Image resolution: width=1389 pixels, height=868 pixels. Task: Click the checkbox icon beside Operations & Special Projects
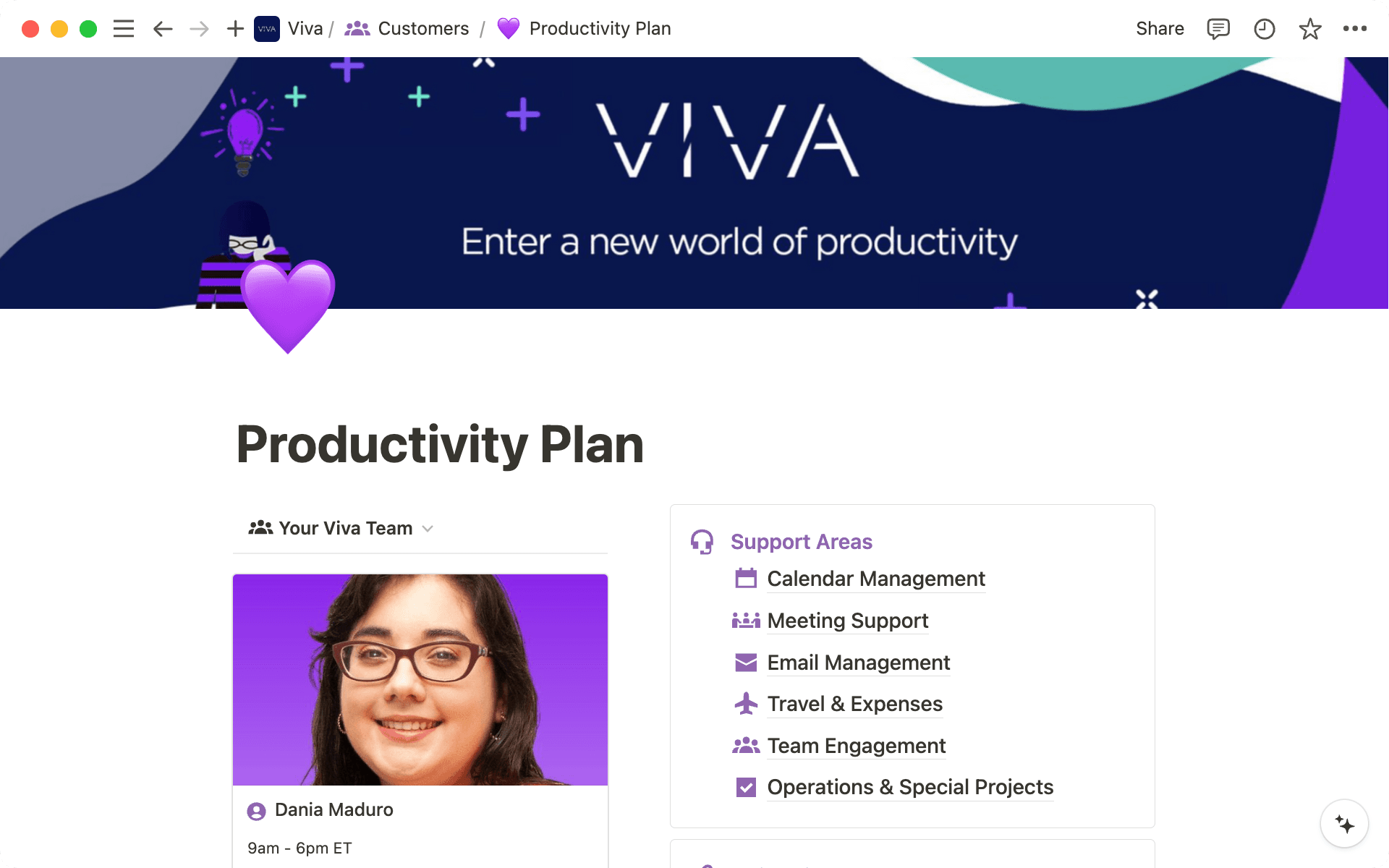(x=746, y=787)
